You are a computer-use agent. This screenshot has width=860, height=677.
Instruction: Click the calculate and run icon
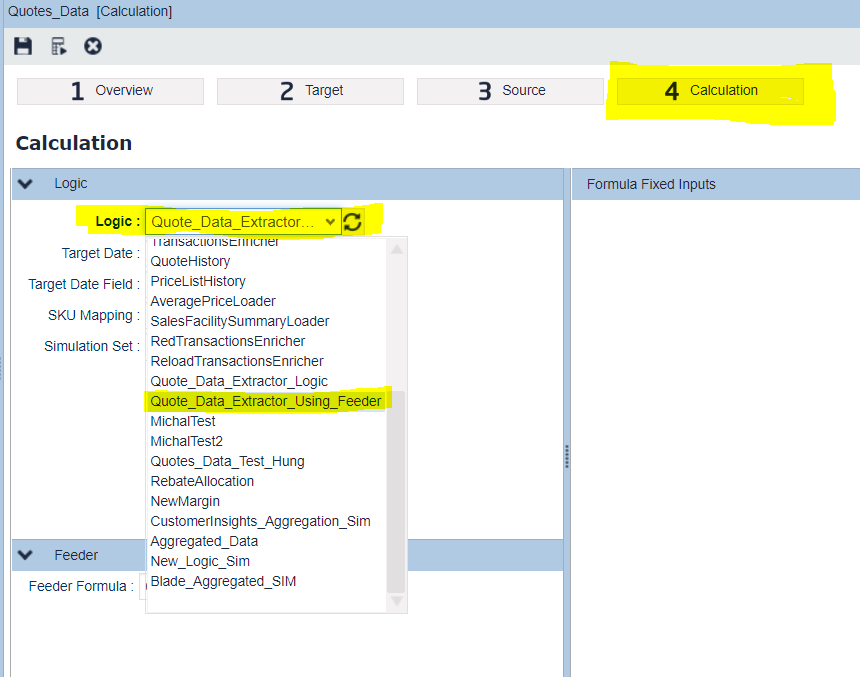(58, 46)
